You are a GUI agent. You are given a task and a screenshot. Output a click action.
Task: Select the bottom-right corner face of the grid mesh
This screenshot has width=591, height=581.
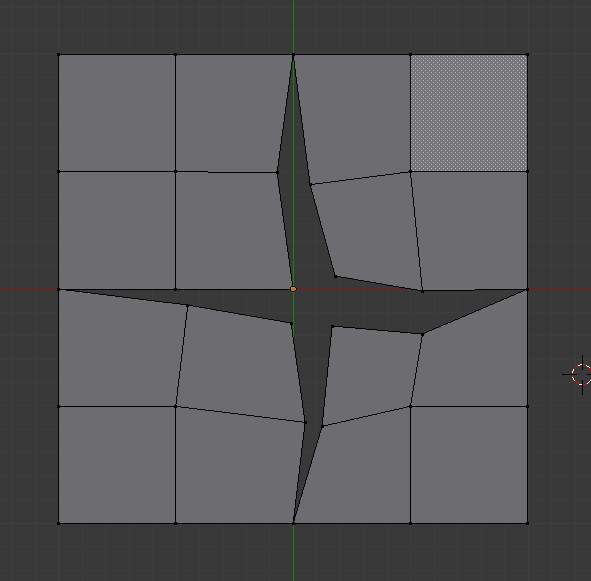469,465
